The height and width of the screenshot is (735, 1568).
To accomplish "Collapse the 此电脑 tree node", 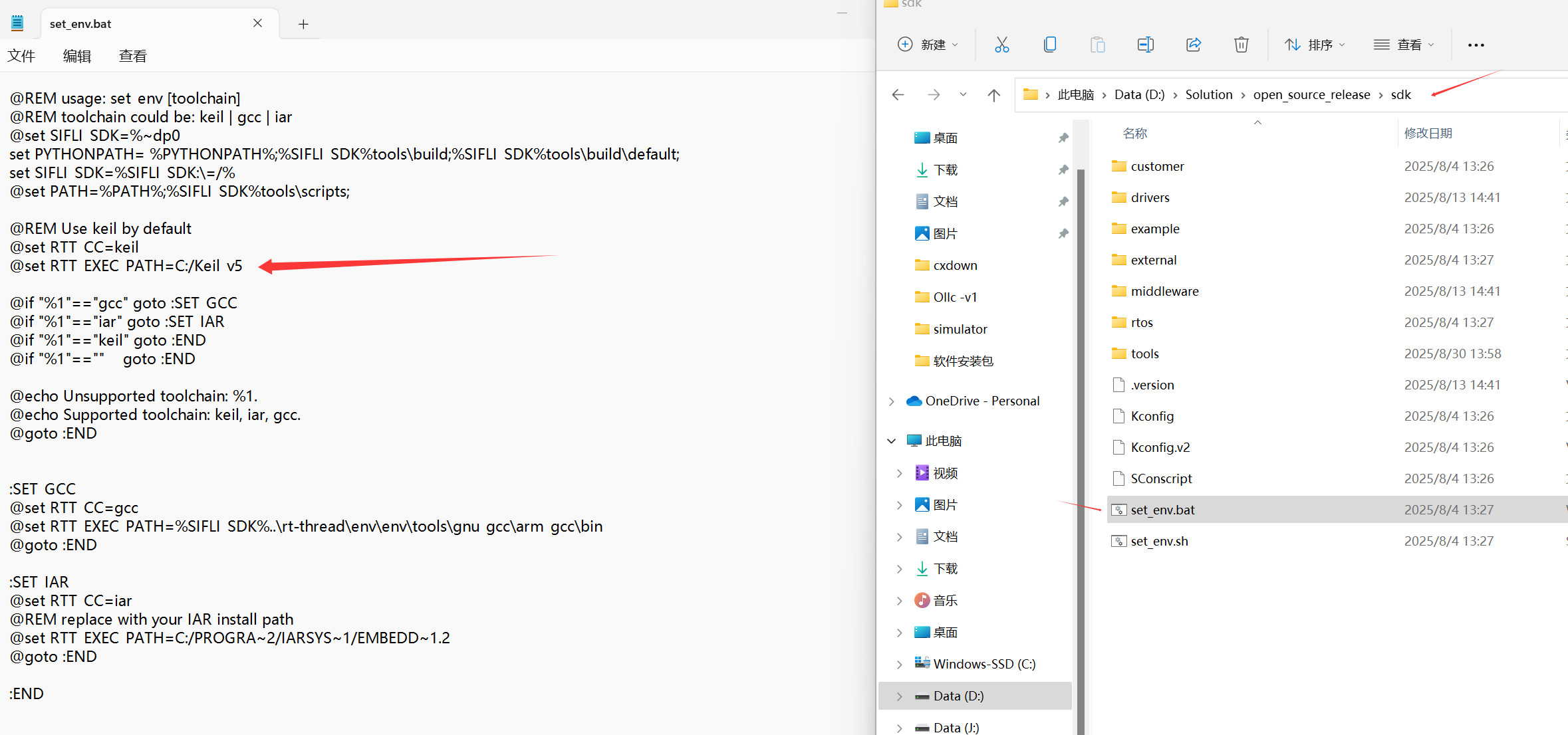I will 892,441.
